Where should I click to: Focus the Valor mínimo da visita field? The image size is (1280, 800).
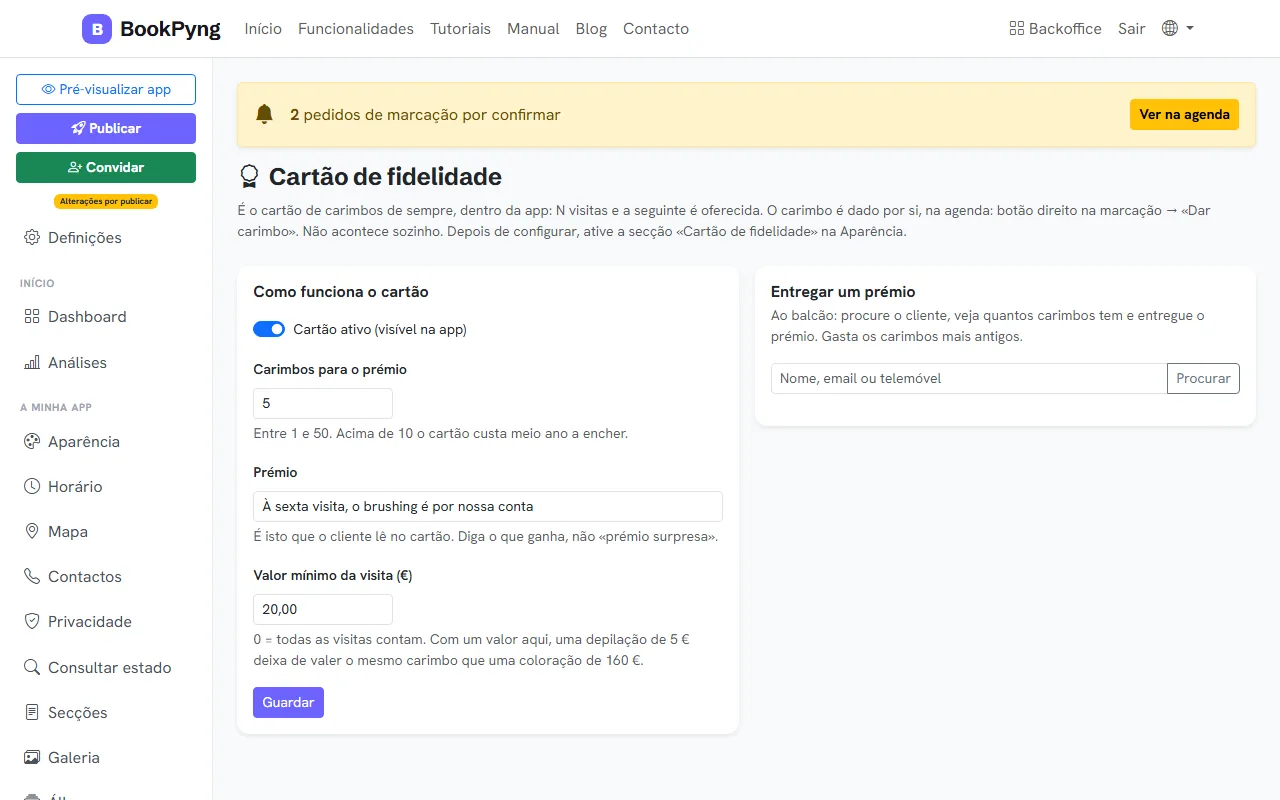click(x=323, y=609)
